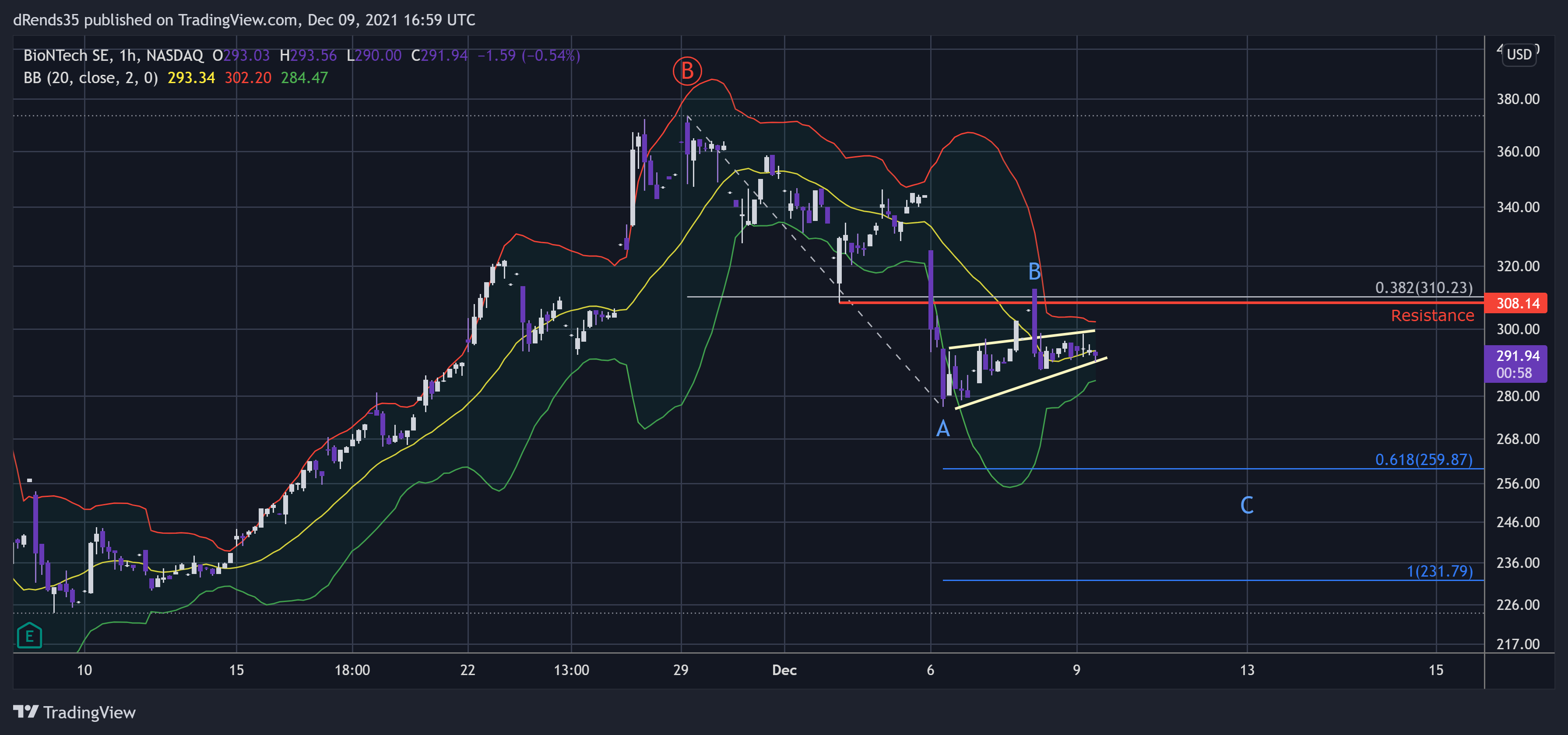Click the high value H293.56
The image size is (1568, 735).
tap(307, 56)
